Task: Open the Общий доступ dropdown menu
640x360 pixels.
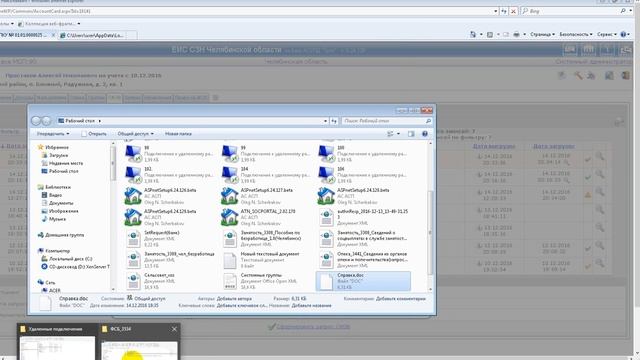Action: [136, 134]
